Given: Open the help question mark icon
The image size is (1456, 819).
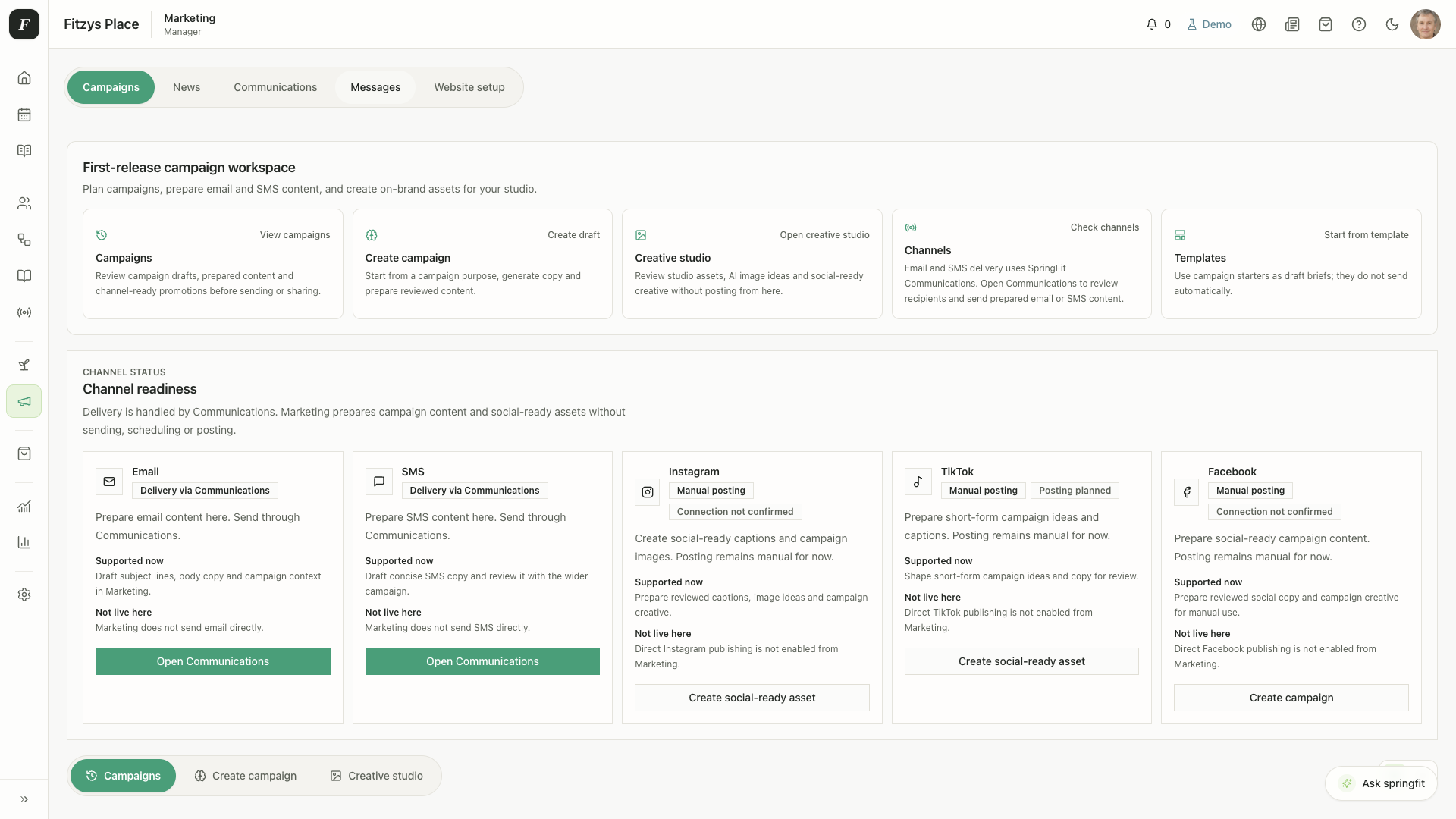Looking at the screenshot, I should point(1359,24).
